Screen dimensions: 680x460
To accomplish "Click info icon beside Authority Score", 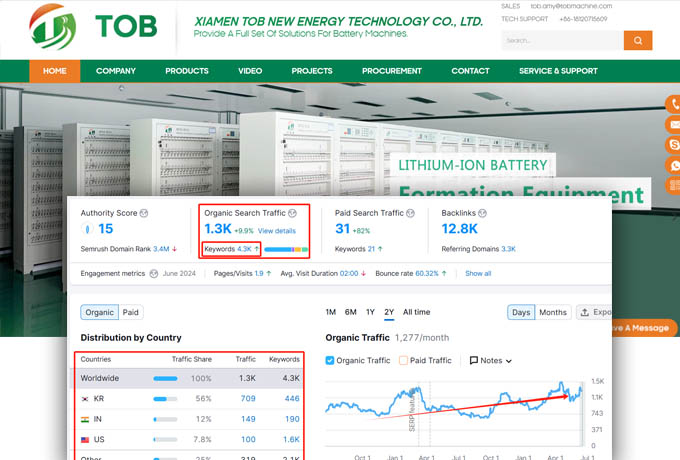I will point(144,213).
